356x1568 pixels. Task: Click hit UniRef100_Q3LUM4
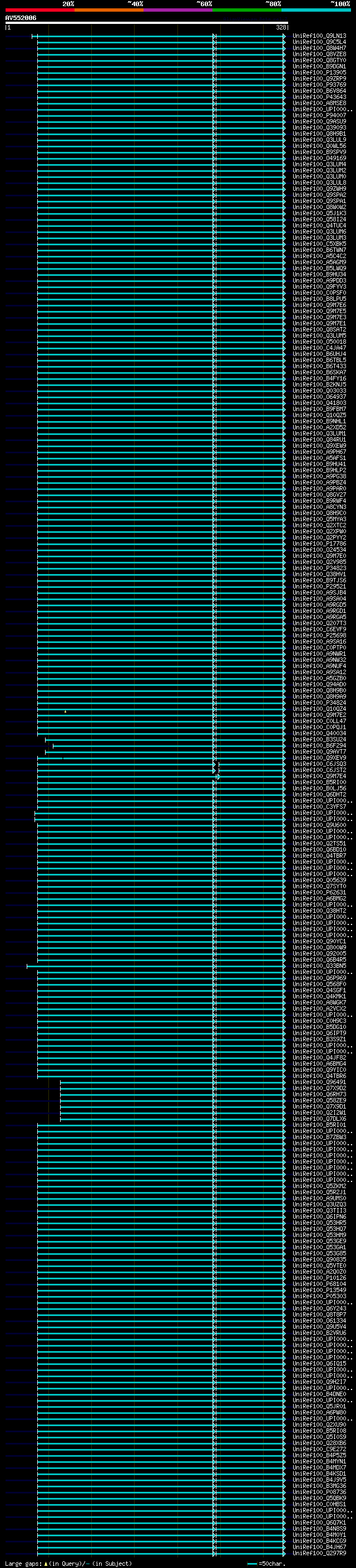[319, 164]
